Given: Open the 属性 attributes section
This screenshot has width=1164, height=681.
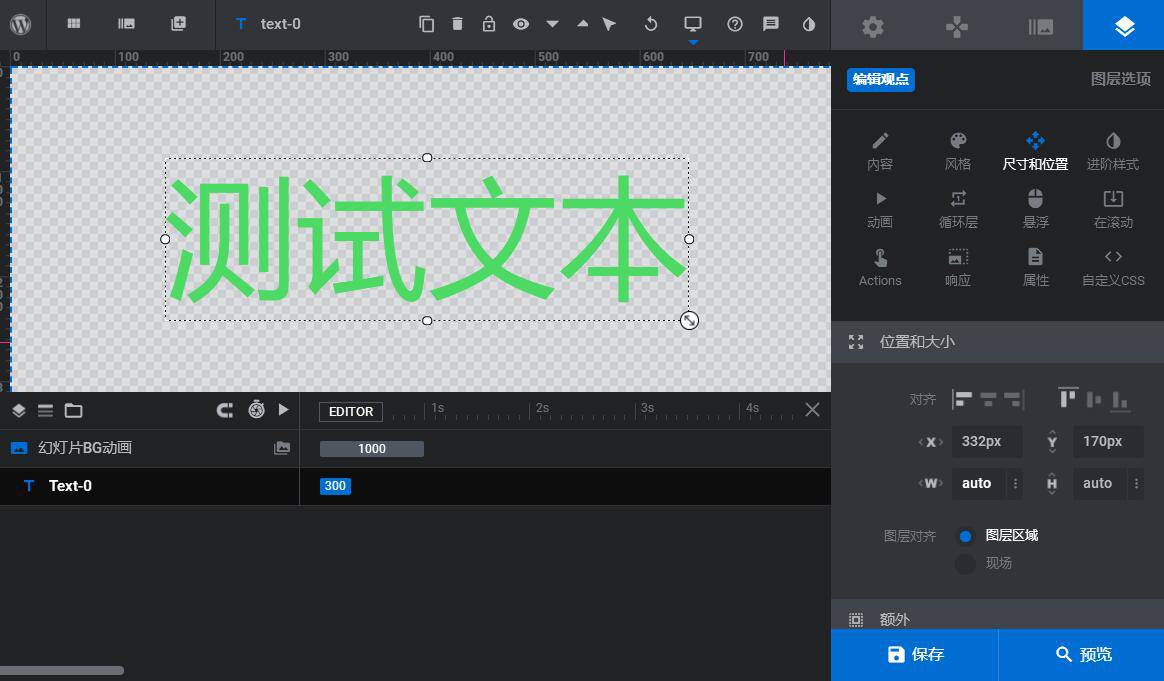Looking at the screenshot, I should click(1036, 267).
